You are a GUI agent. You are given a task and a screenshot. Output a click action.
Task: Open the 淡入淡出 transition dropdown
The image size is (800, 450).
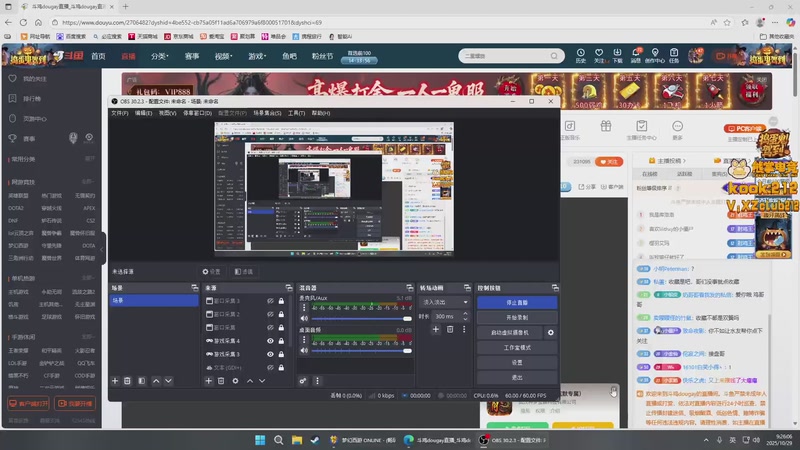click(444, 302)
